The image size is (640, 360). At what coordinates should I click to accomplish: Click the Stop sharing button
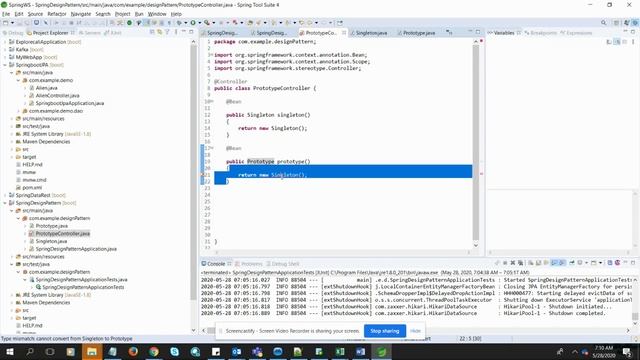(384, 331)
